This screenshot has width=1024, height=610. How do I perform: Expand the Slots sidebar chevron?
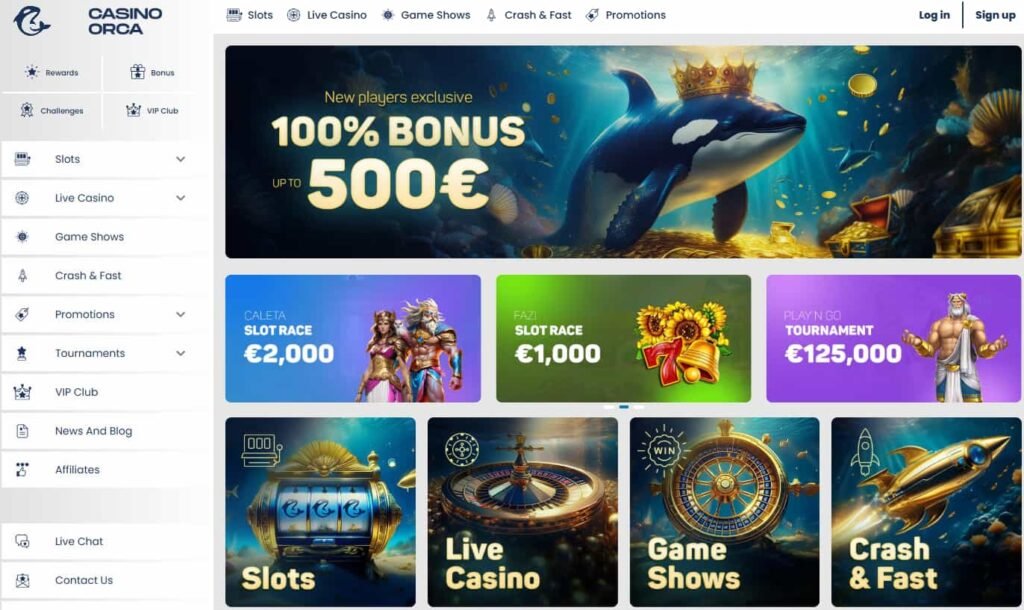click(181, 159)
